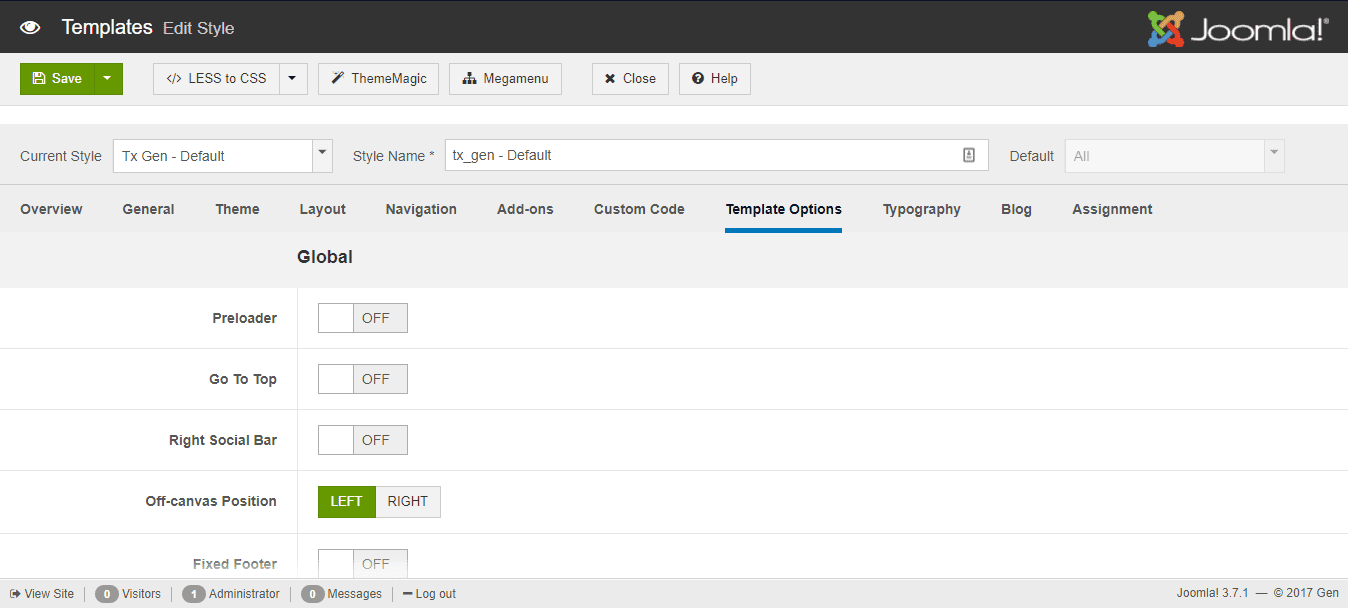This screenshot has height=608, width=1348.
Task: Open the Layout tab
Action: 322,209
